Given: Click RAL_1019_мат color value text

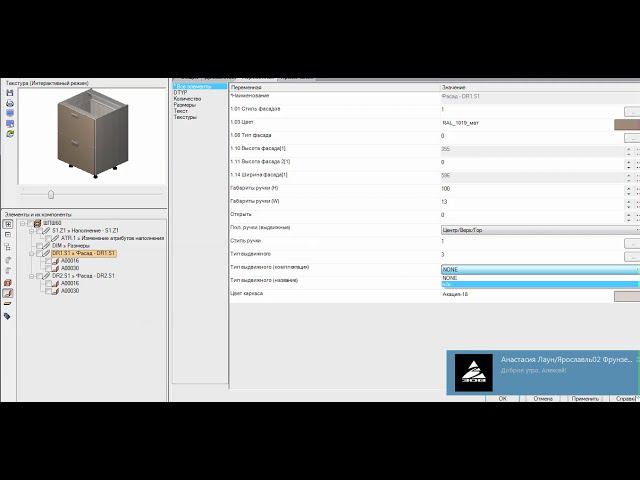Looking at the screenshot, I should click(x=461, y=123).
